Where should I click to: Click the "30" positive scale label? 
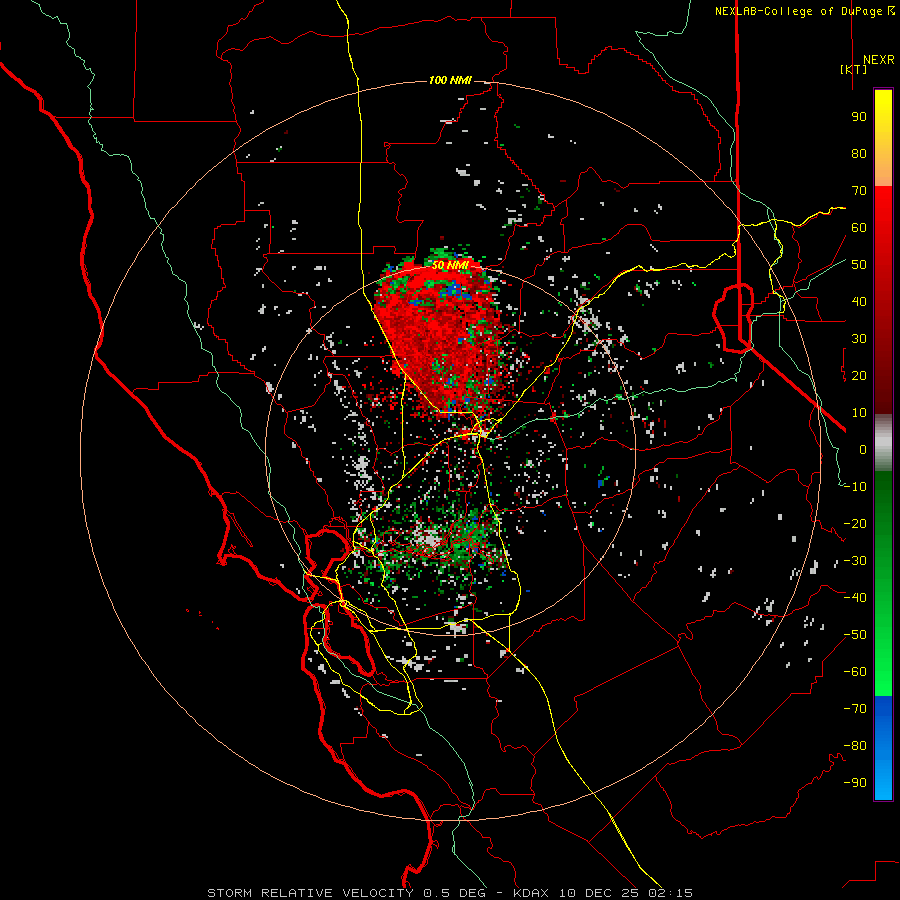coord(859,339)
